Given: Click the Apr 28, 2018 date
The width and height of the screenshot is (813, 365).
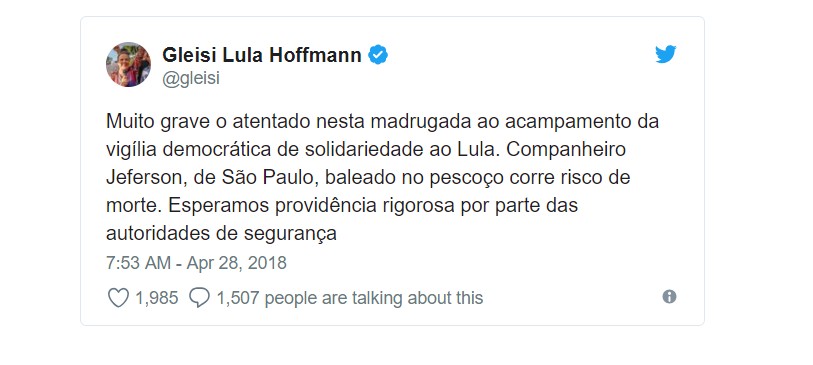Looking at the screenshot, I should click(x=236, y=263).
